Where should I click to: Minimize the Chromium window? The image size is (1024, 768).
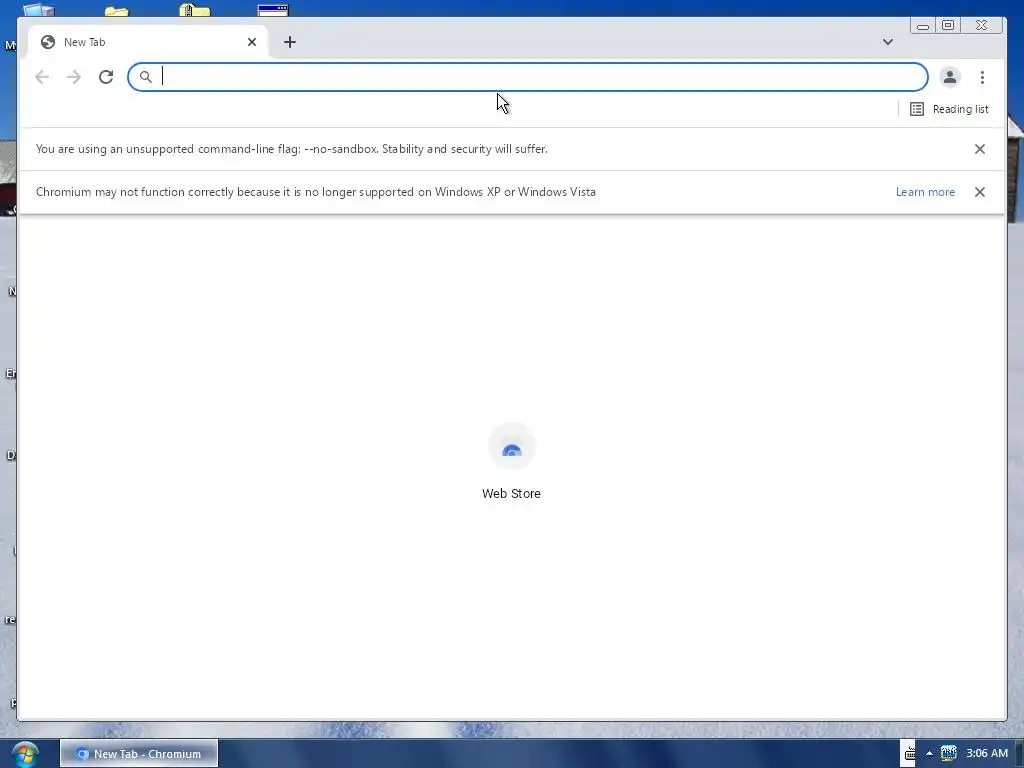(923, 25)
